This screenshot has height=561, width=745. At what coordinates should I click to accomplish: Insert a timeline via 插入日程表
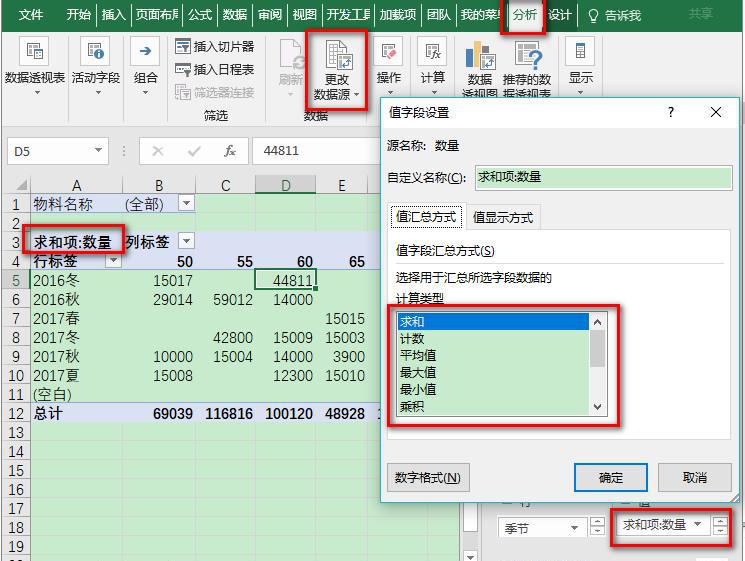pos(214,69)
